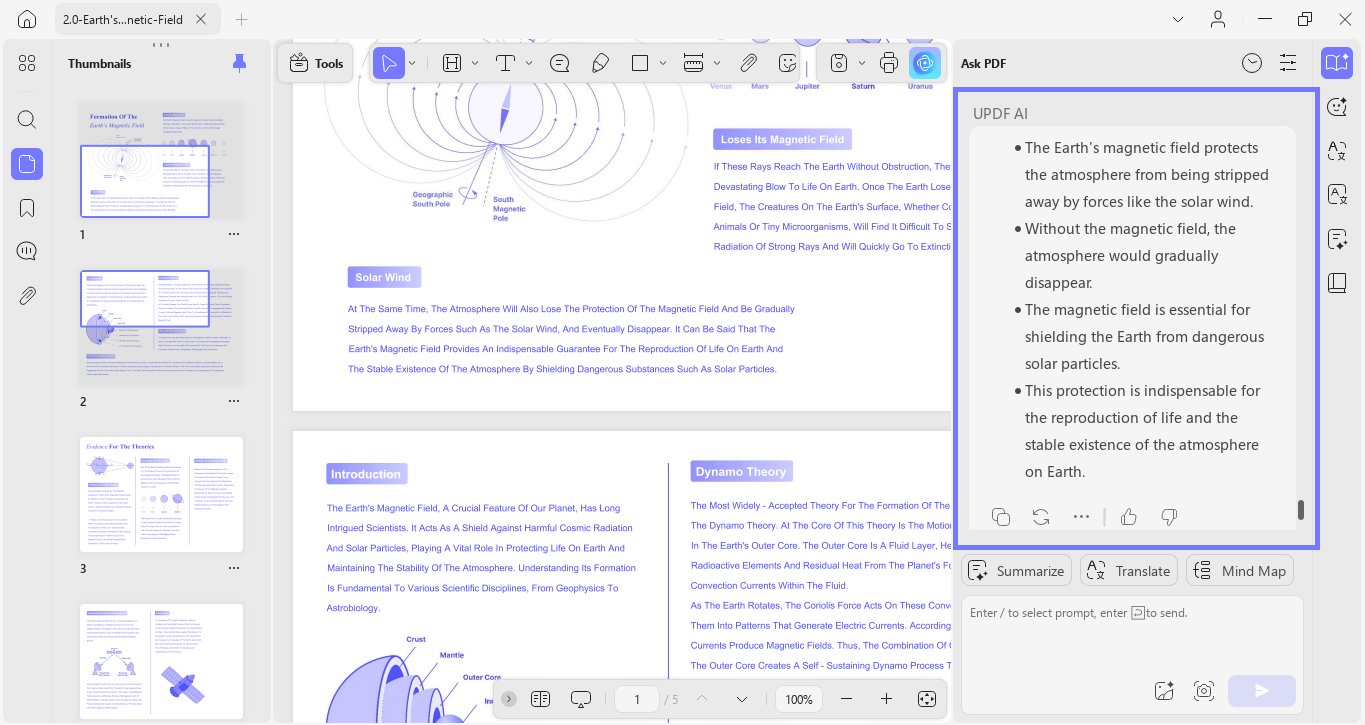The height and width of the screenshot is (725, 1365).
Task: Pin the Thumbnails panel
Action: 239,62
